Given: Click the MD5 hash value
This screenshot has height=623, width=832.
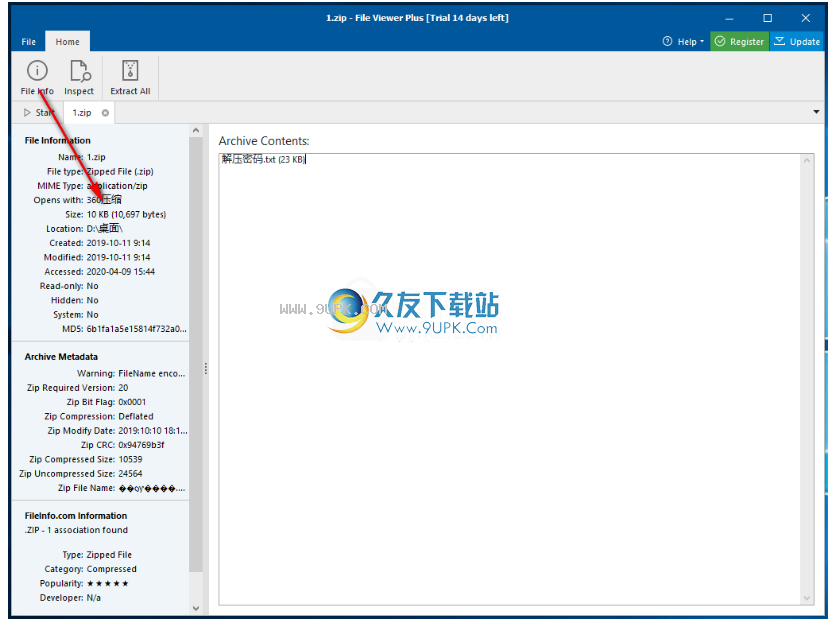Looking at the screenshot, I should click(137, 329).
